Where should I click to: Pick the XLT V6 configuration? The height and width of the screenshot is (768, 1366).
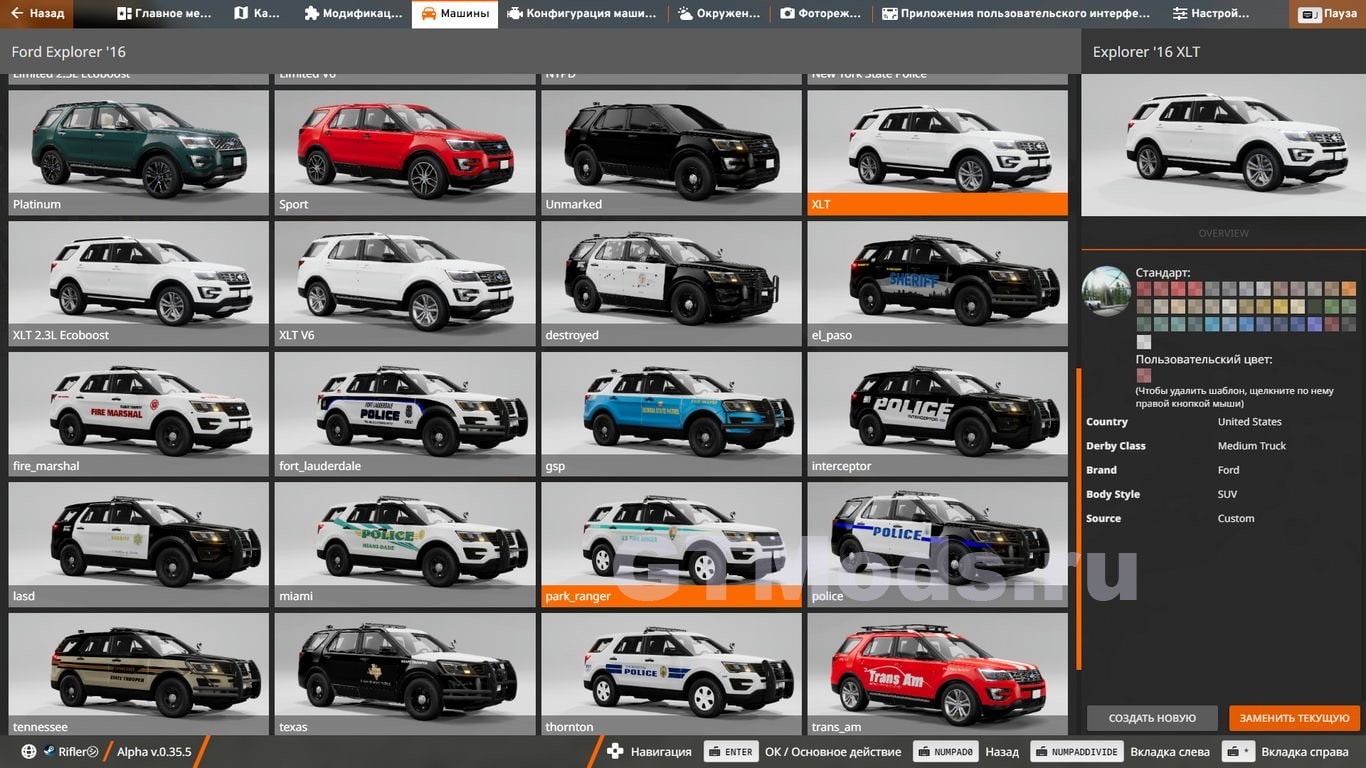(405, 284)
